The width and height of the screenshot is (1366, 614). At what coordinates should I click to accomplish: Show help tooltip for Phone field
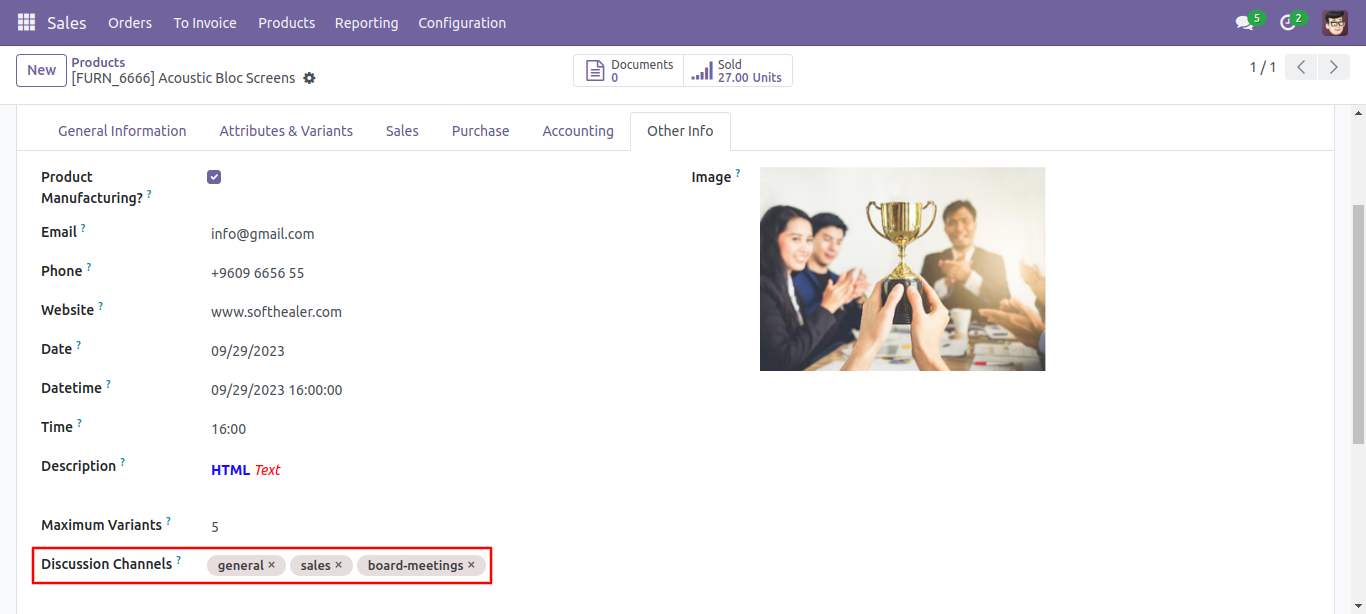tap(88, 267)
